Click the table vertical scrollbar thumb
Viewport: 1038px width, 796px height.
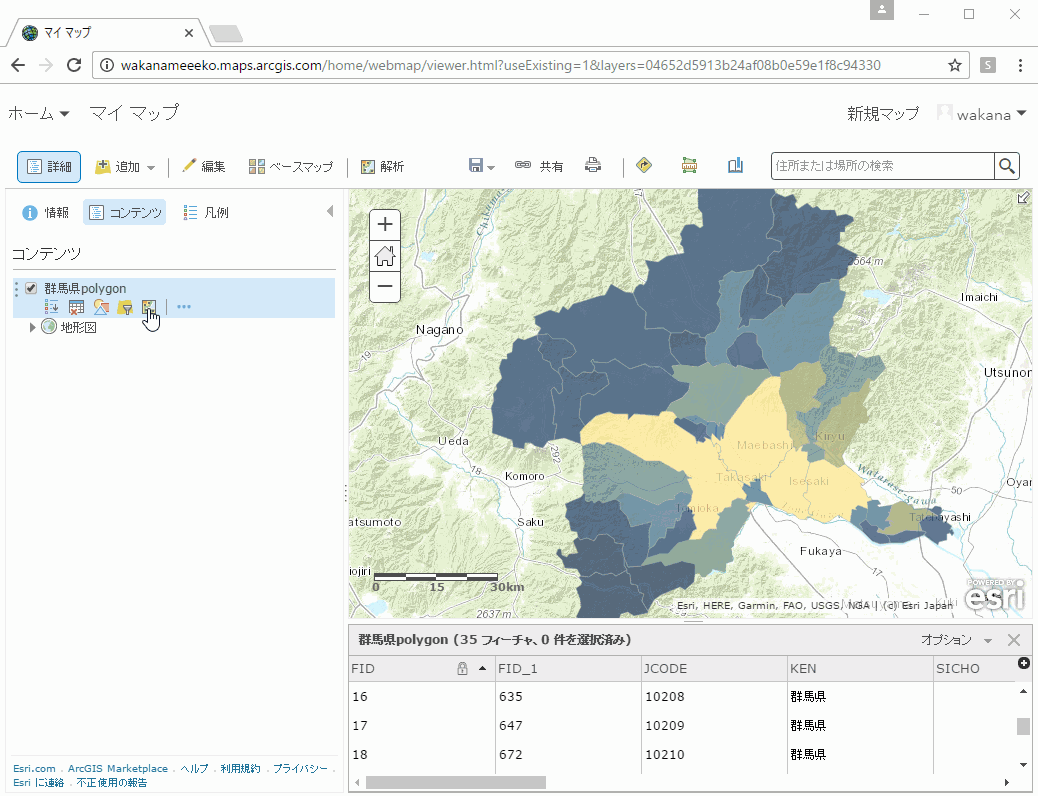click(x=1023, y=726)
